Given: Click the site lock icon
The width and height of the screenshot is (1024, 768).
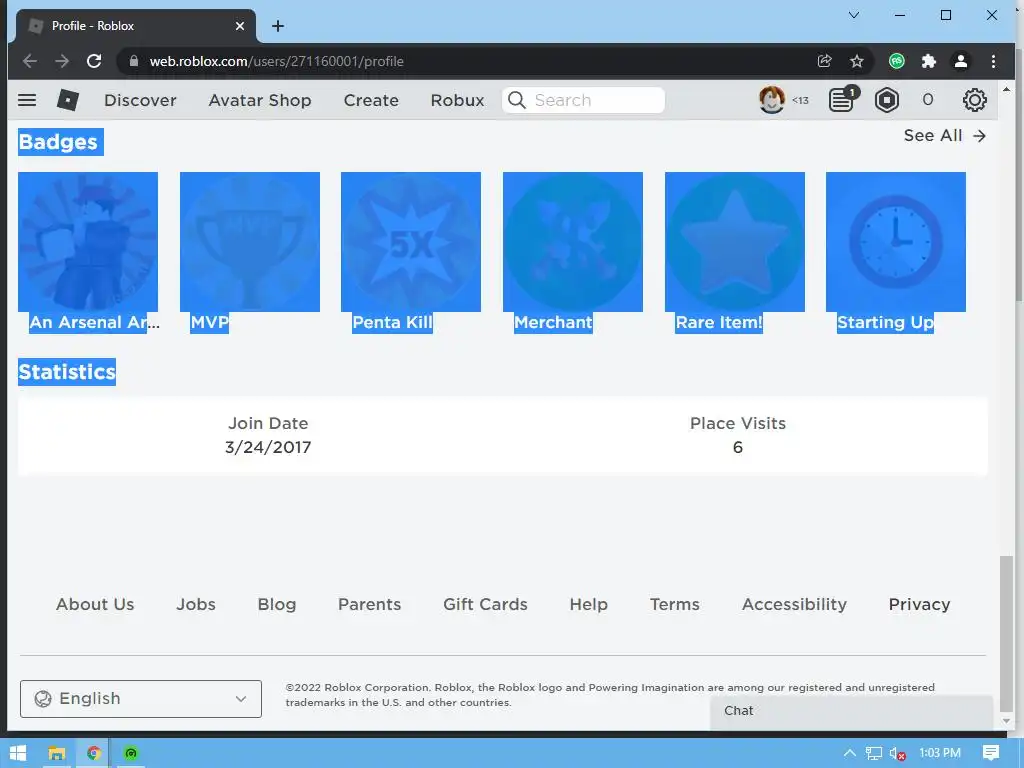Looking at the screenshot, I should click(134, 61).
